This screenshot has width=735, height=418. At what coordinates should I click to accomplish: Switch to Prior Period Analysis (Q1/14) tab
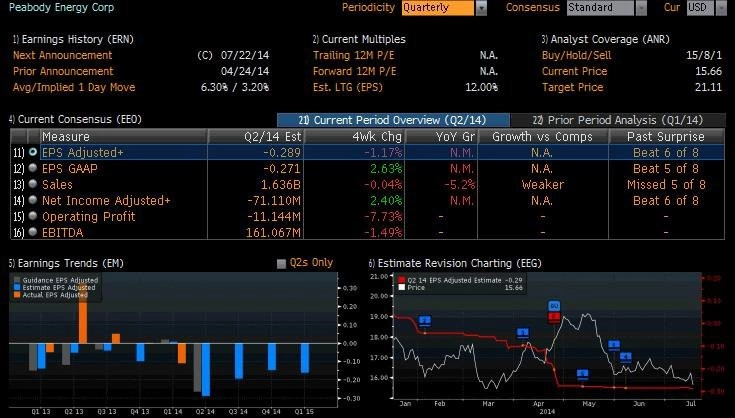pyautogui.click(x=618, y=120)
